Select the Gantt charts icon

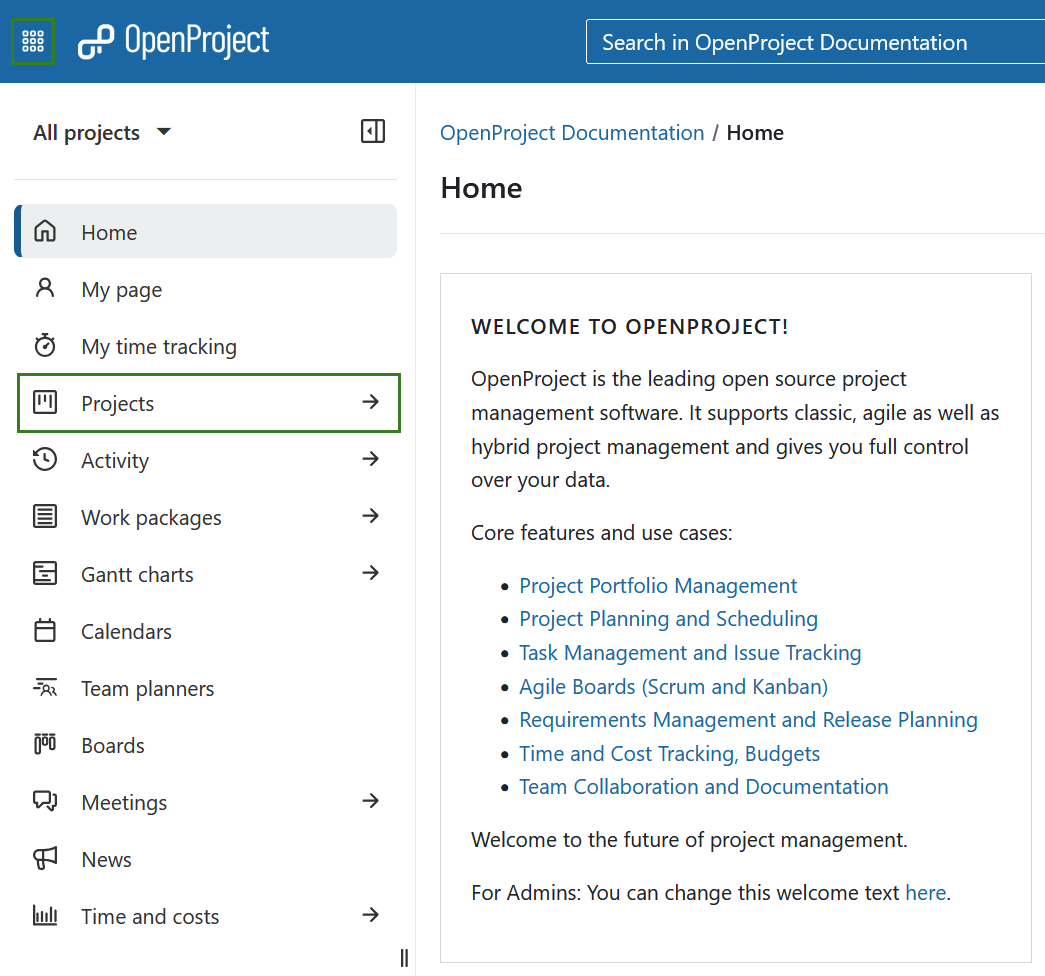coord(45,574)
